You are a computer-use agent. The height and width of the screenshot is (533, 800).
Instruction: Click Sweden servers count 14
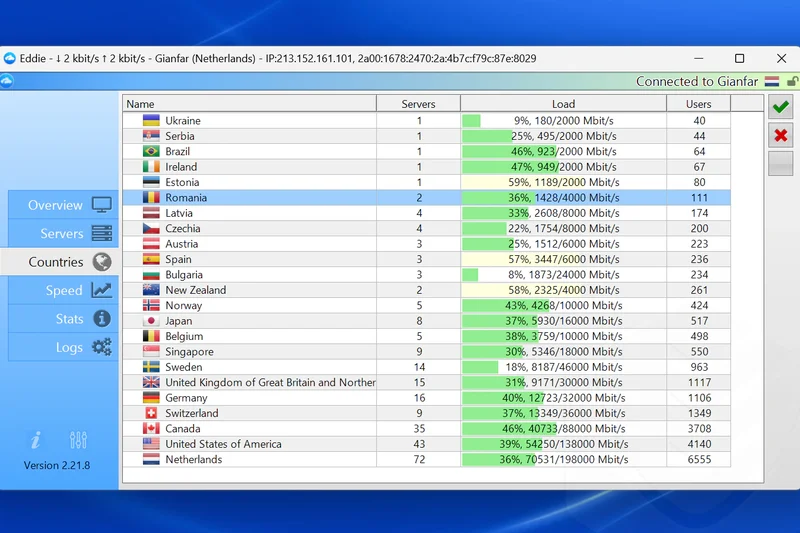pyautogui.click(x=419, y=367)
